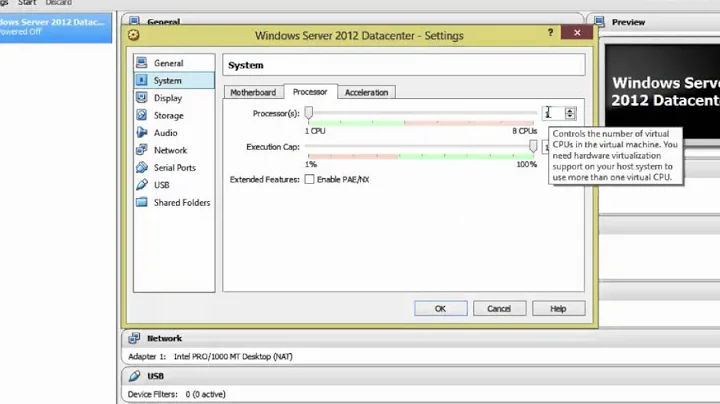This screenshot has width=720, height=404.
Task: Open the Storage category disk icon
Action: point(142,115)
